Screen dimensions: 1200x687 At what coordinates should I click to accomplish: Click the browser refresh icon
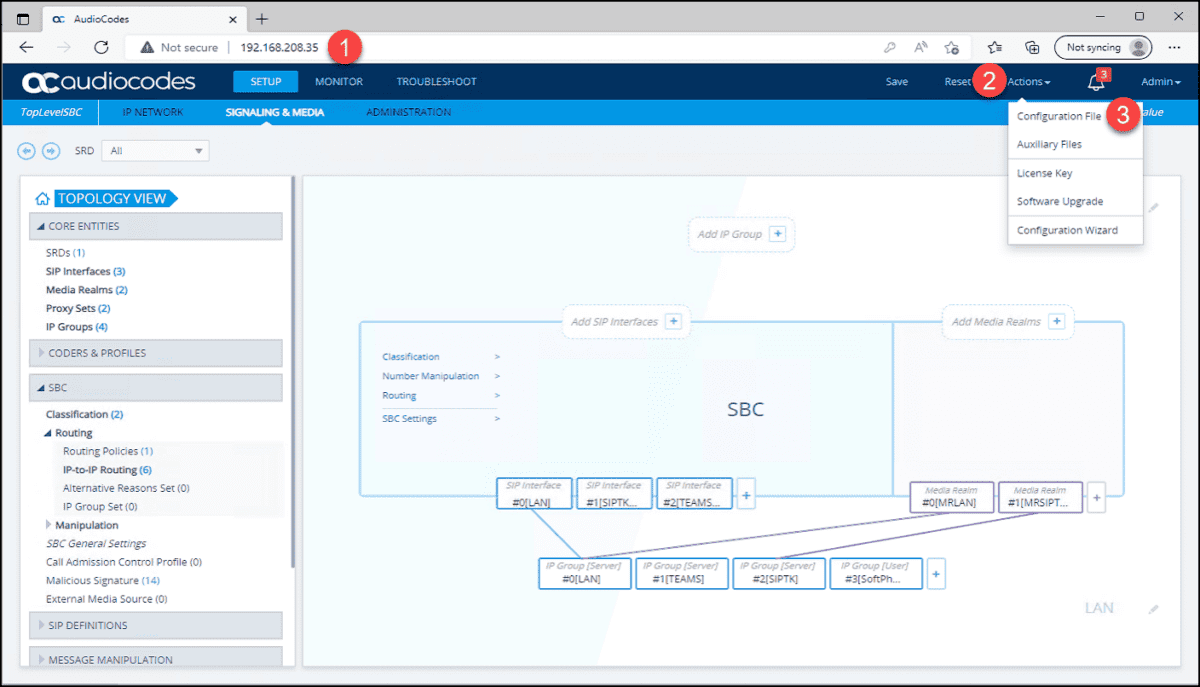[x=100, y=46]
